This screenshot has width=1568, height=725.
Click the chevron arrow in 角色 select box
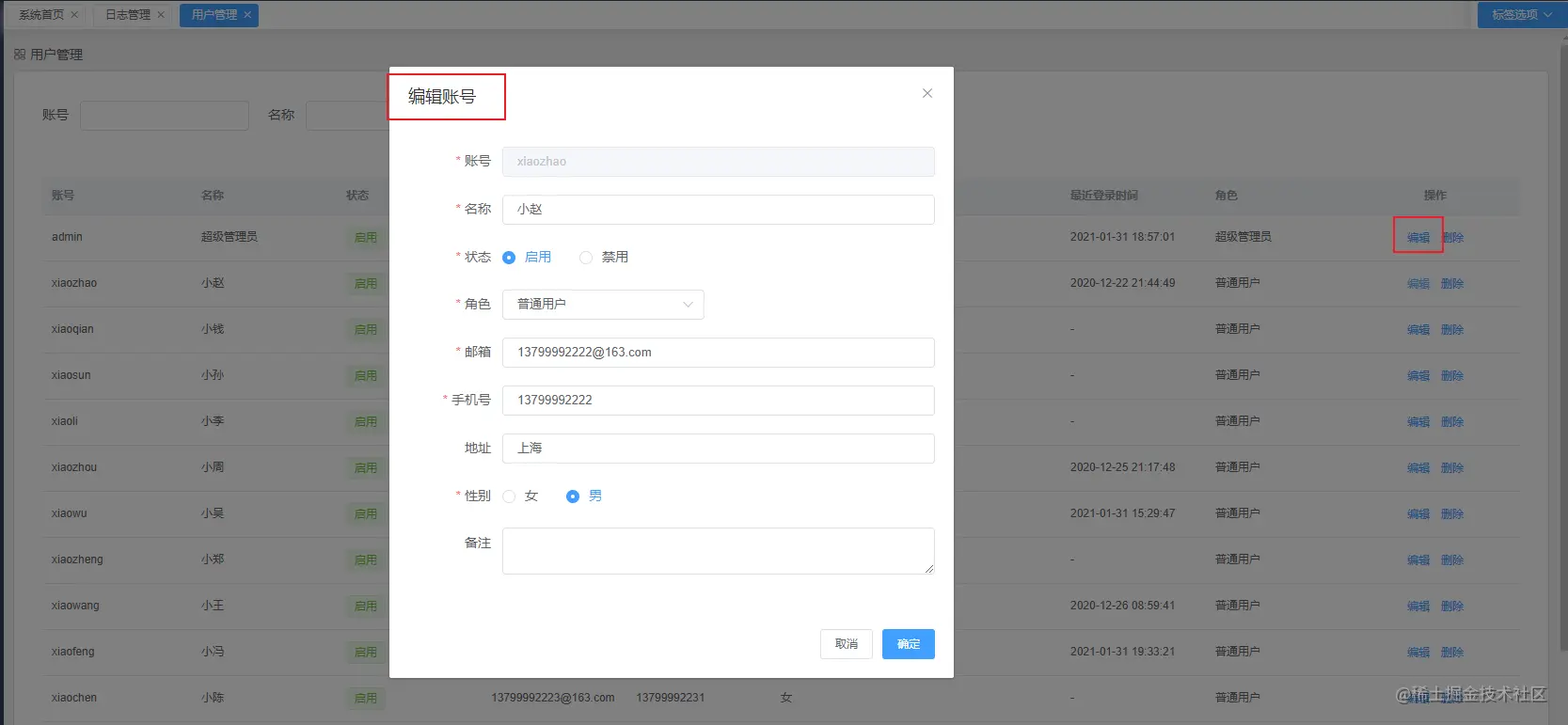pyautogui.click(x=688, y=305)
